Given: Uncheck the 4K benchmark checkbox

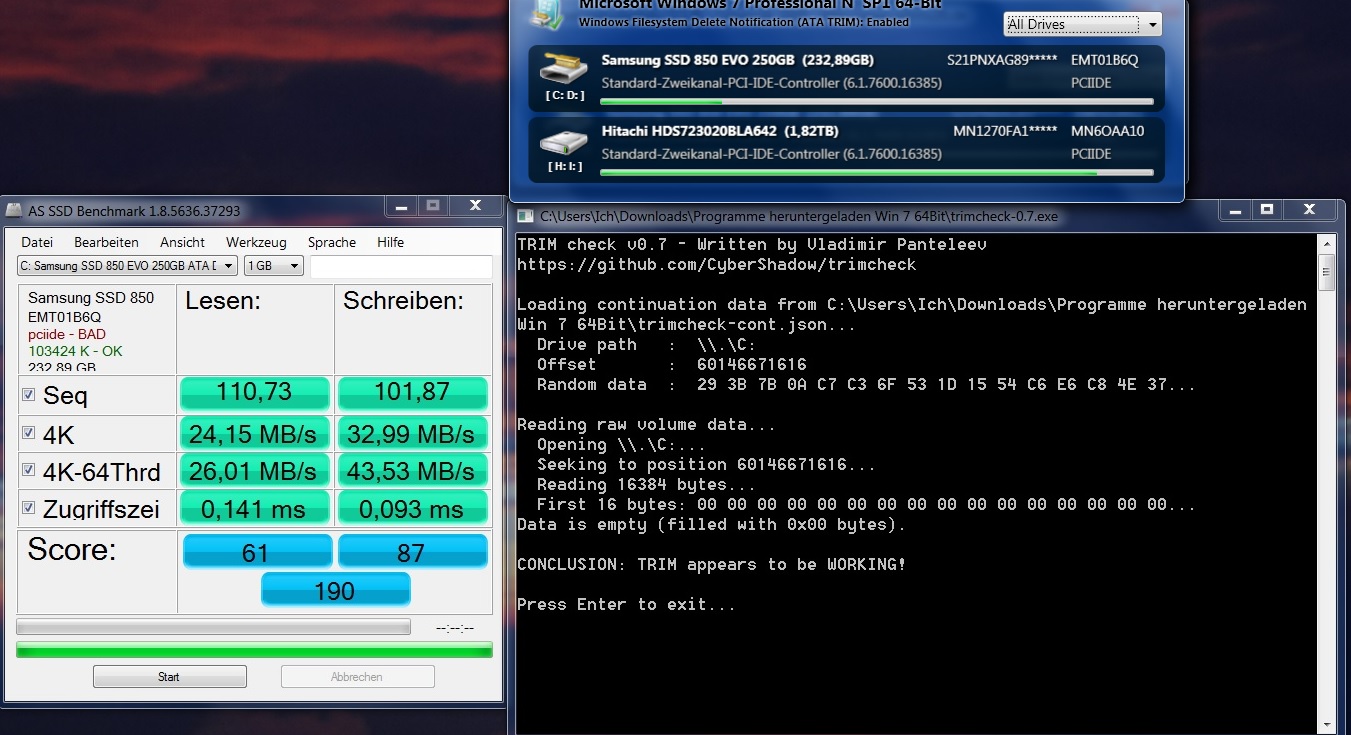Looking at the screenshot, I should coord(29,434).
